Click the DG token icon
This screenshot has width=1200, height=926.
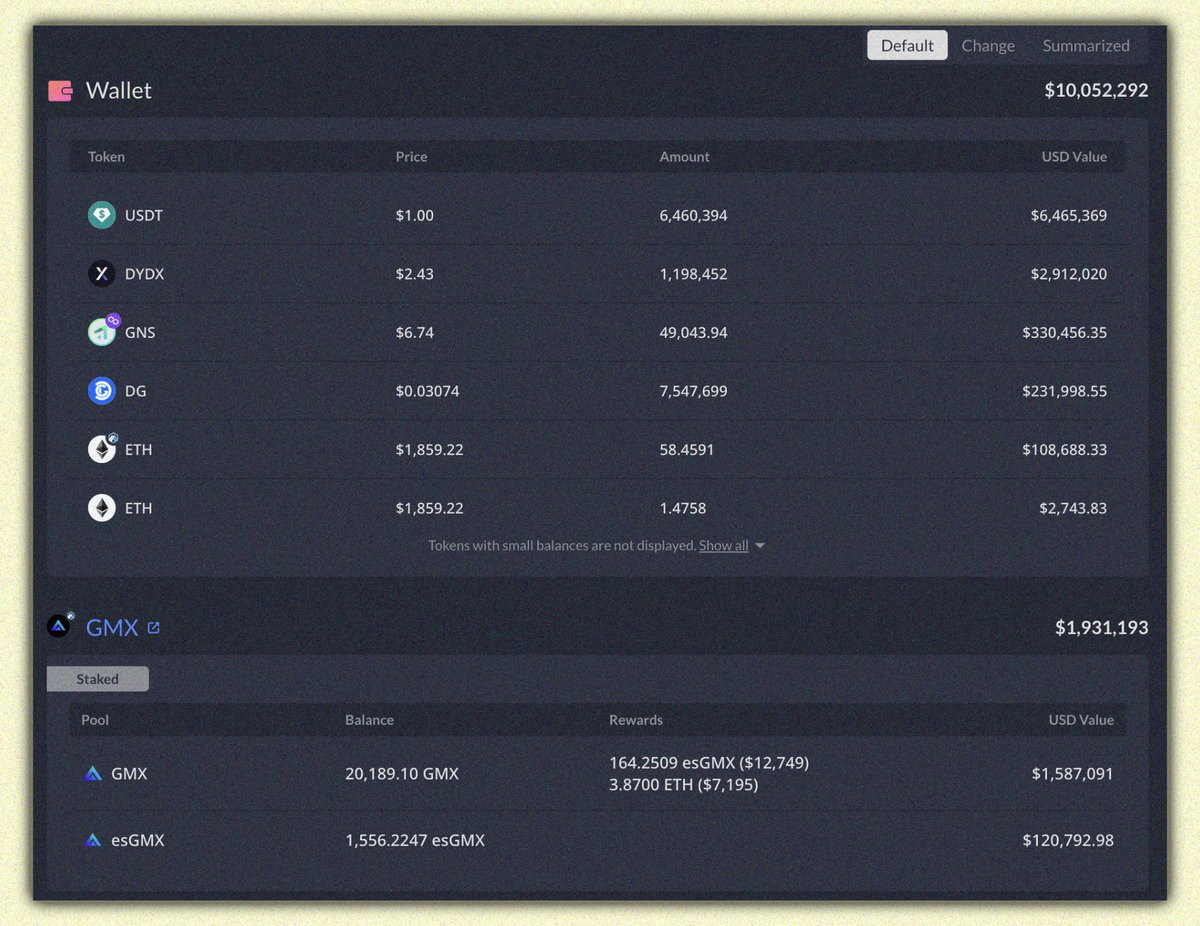(x=101, y=391)
